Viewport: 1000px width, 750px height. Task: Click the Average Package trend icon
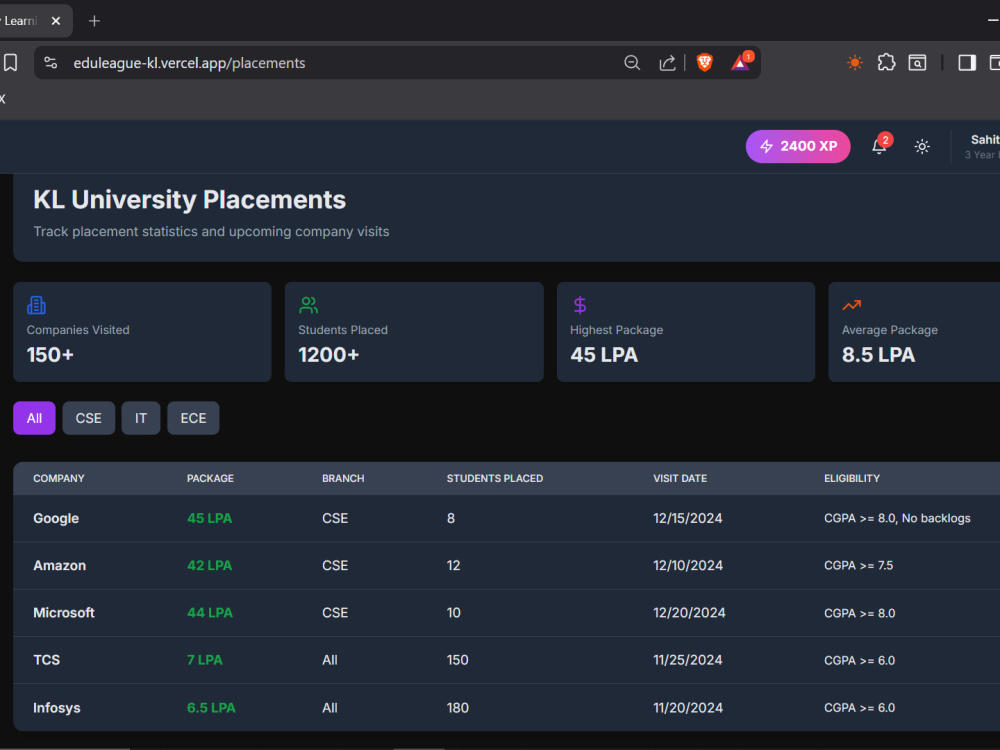click(851, 305)
